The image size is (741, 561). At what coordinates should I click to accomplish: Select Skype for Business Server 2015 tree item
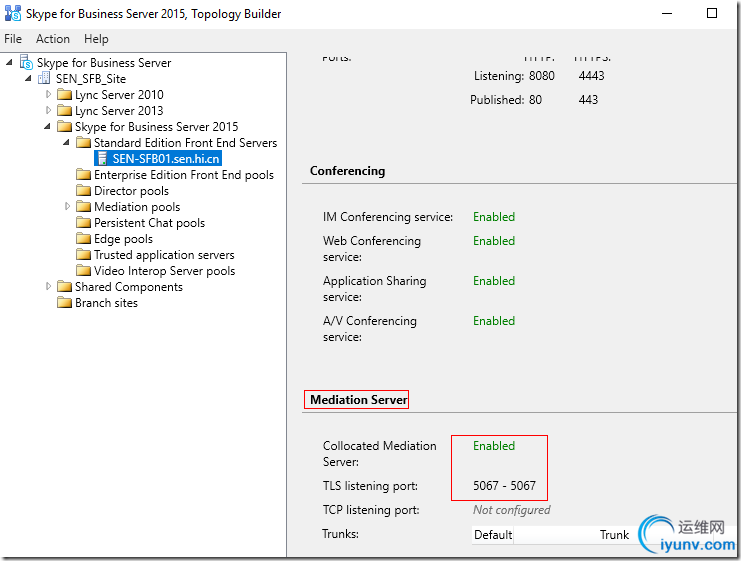tap(156, 127)
